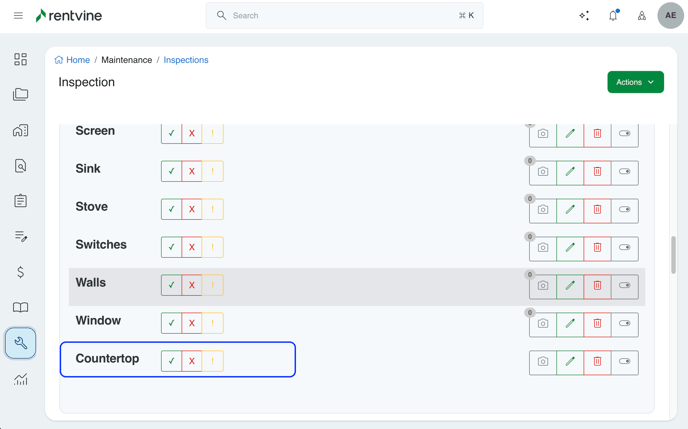The image size is (688, 429).
Task: Mark Switches as passed with checkmark
Action: pos(171,247)
